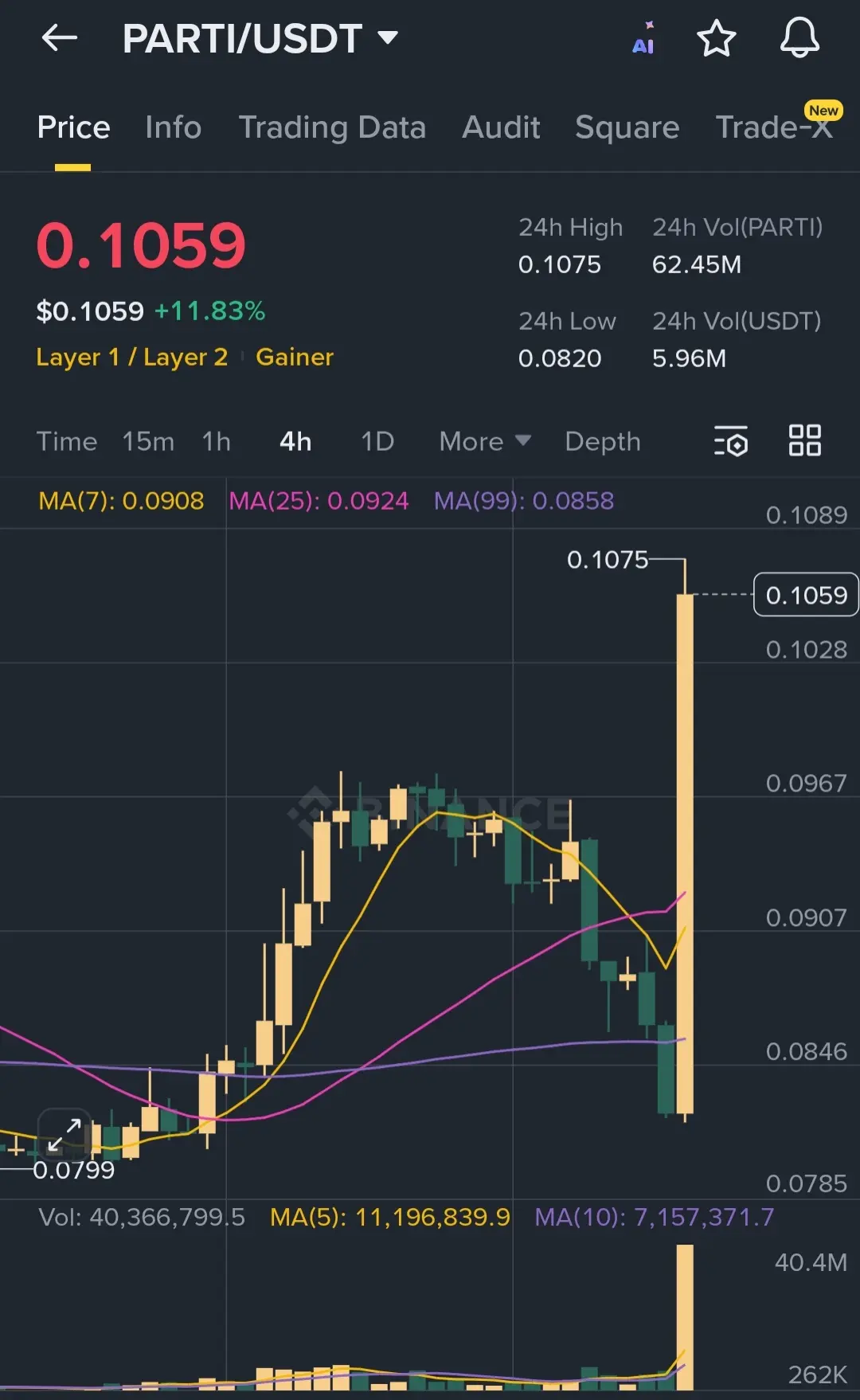Expand the More timeframes dropdown
Image resolution: width=860 pixels, height=1400 pixels.
pyautogui.click(x=485, y=441)
